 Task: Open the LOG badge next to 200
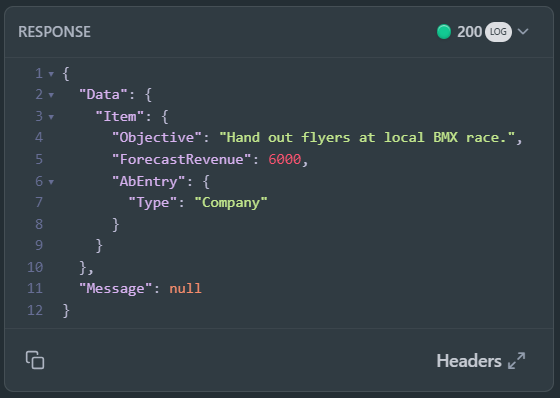(498, 32)
